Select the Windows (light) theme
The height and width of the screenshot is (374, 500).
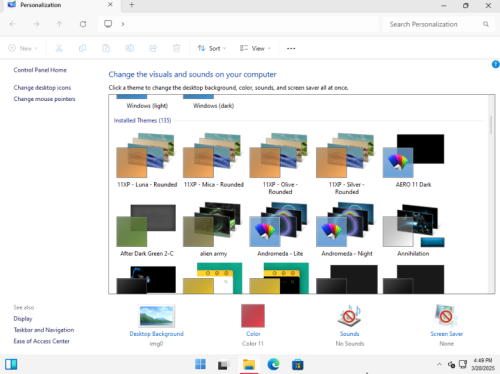click(147, 103)
